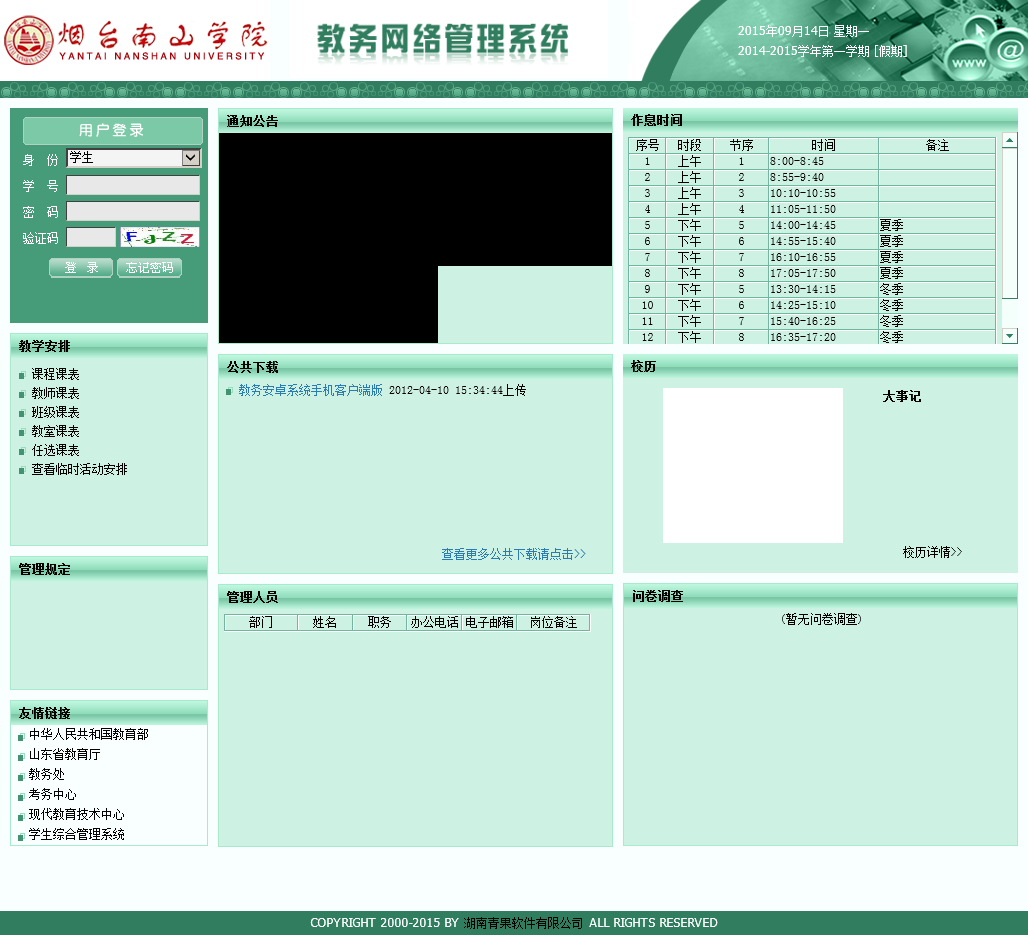The height and width of the screenshot is (935, 1028).
Task: Click the 忘记密码 forgot password button
Action: point(149,268)
